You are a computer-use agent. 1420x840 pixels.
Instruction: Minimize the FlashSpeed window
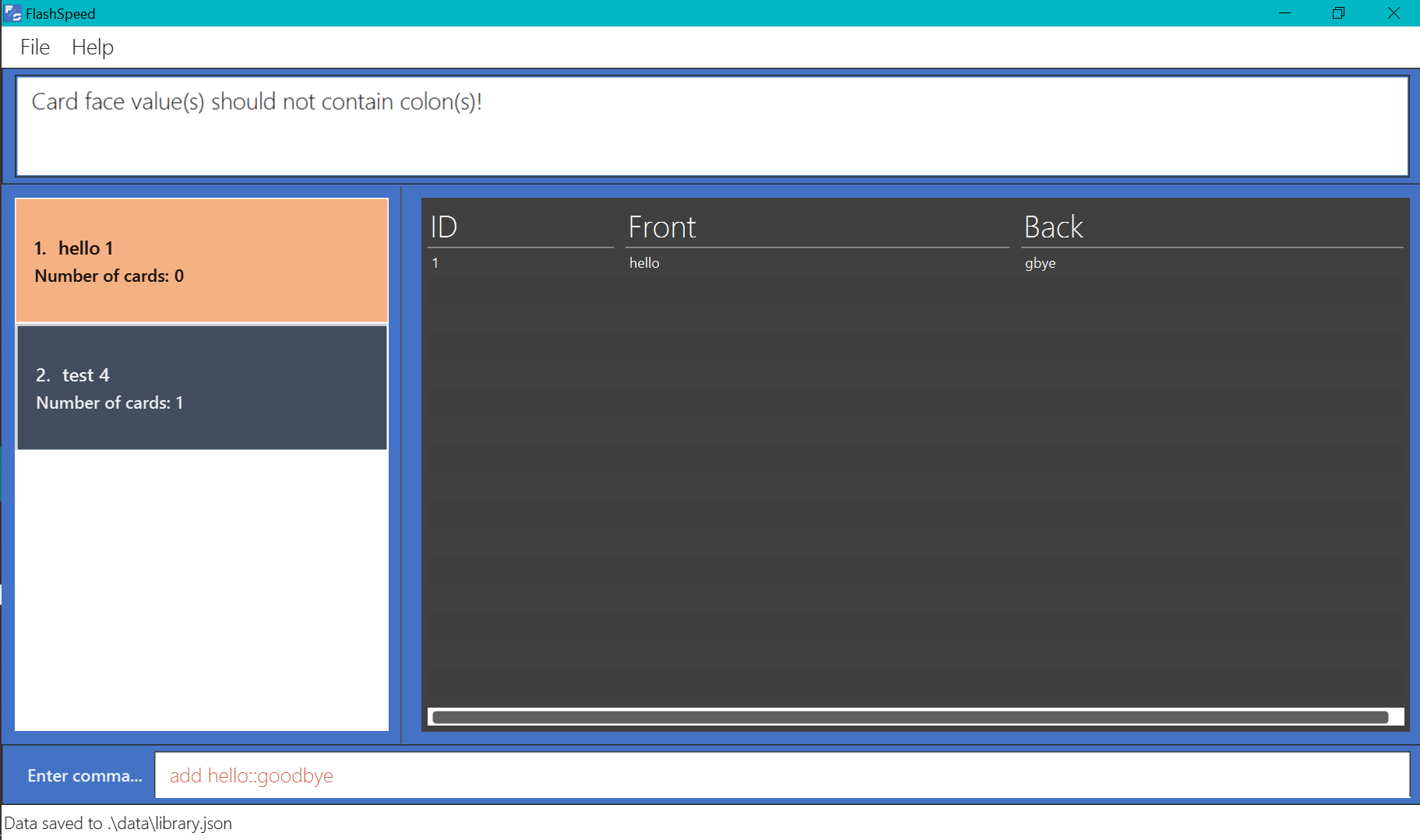tap(1284, 13)
